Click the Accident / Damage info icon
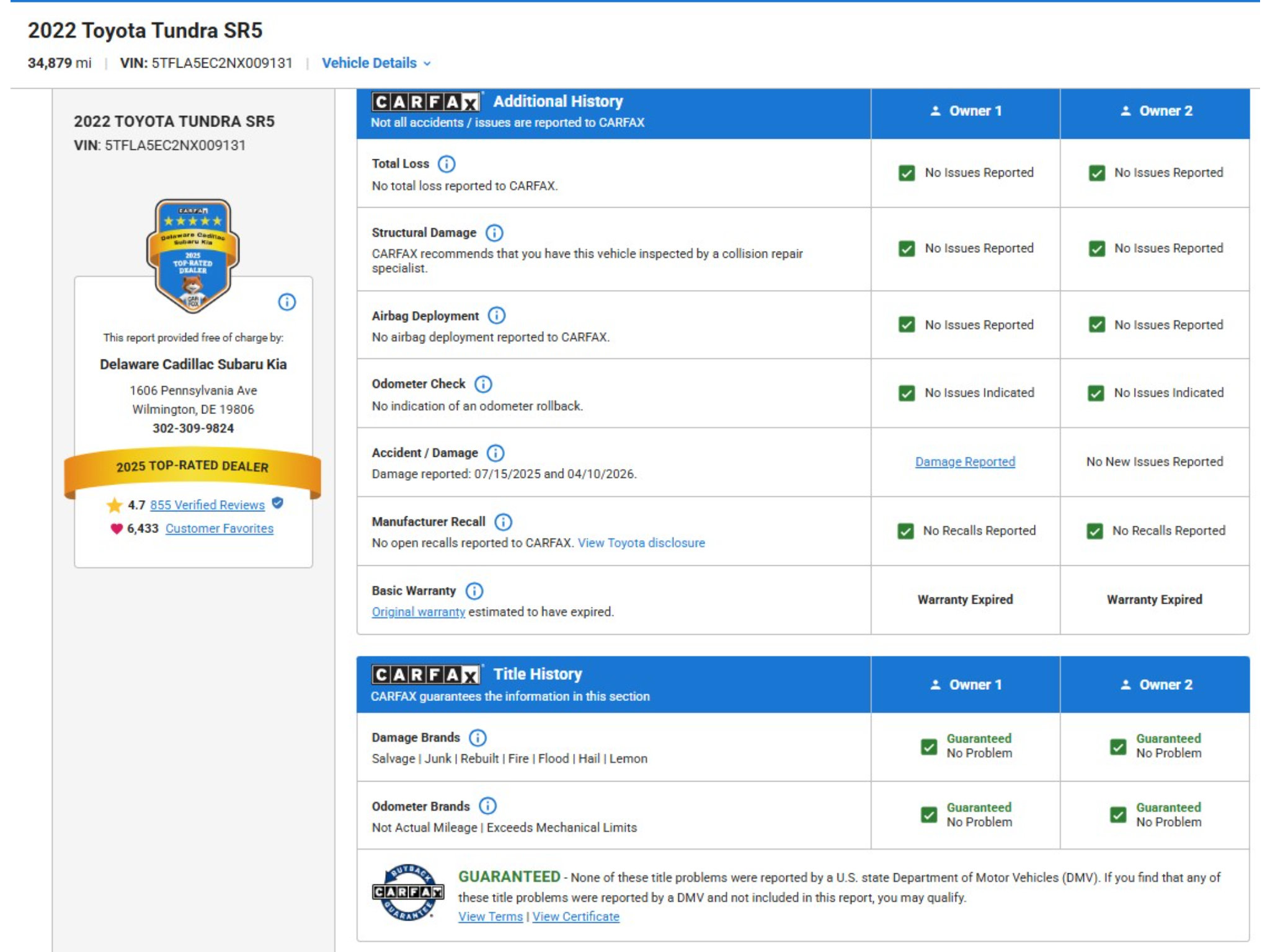This screenshot has height=952, width=1270. pos(495,453)
